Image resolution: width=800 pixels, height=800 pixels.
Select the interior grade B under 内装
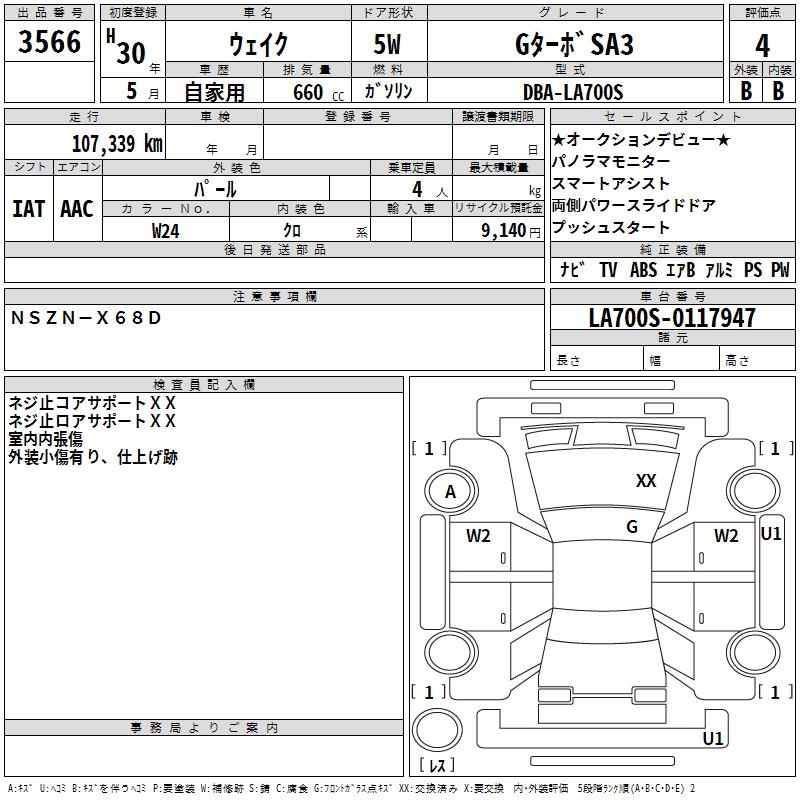pyautogui.click(x=778, y=91)
